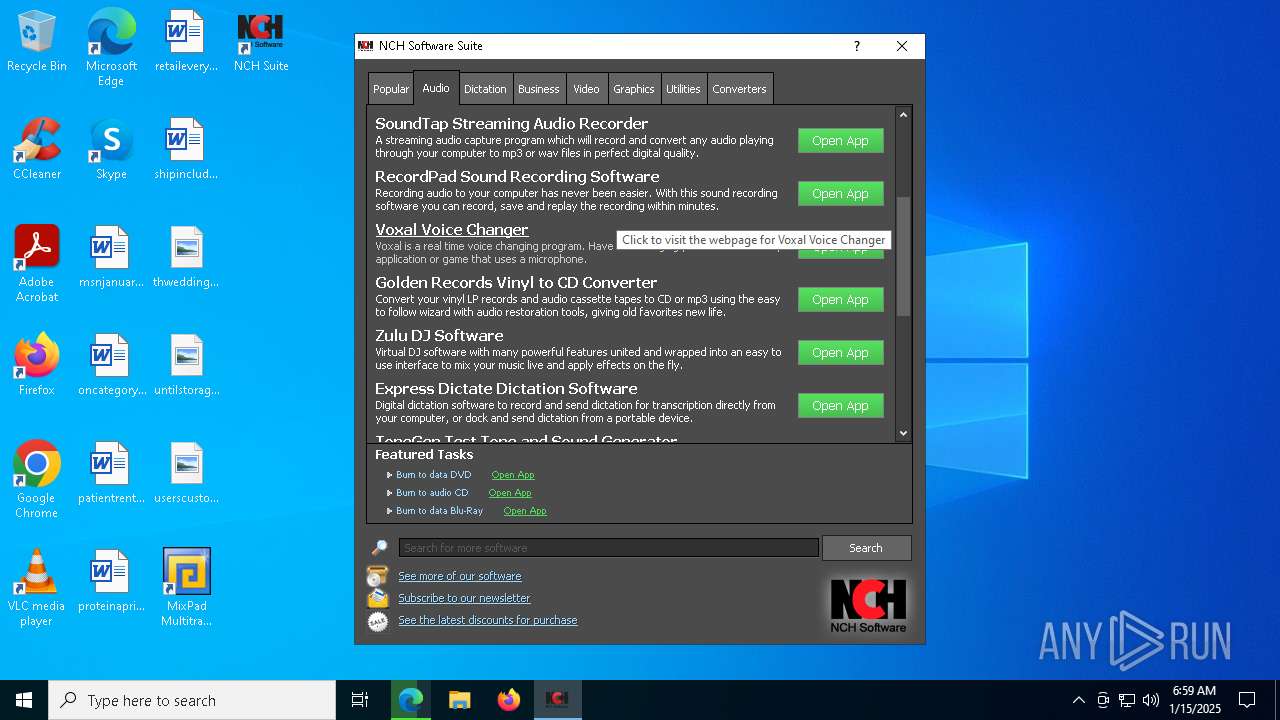Open App link for Burn to data Blu-Ray

pyautogui.click(x=525, y=511)
